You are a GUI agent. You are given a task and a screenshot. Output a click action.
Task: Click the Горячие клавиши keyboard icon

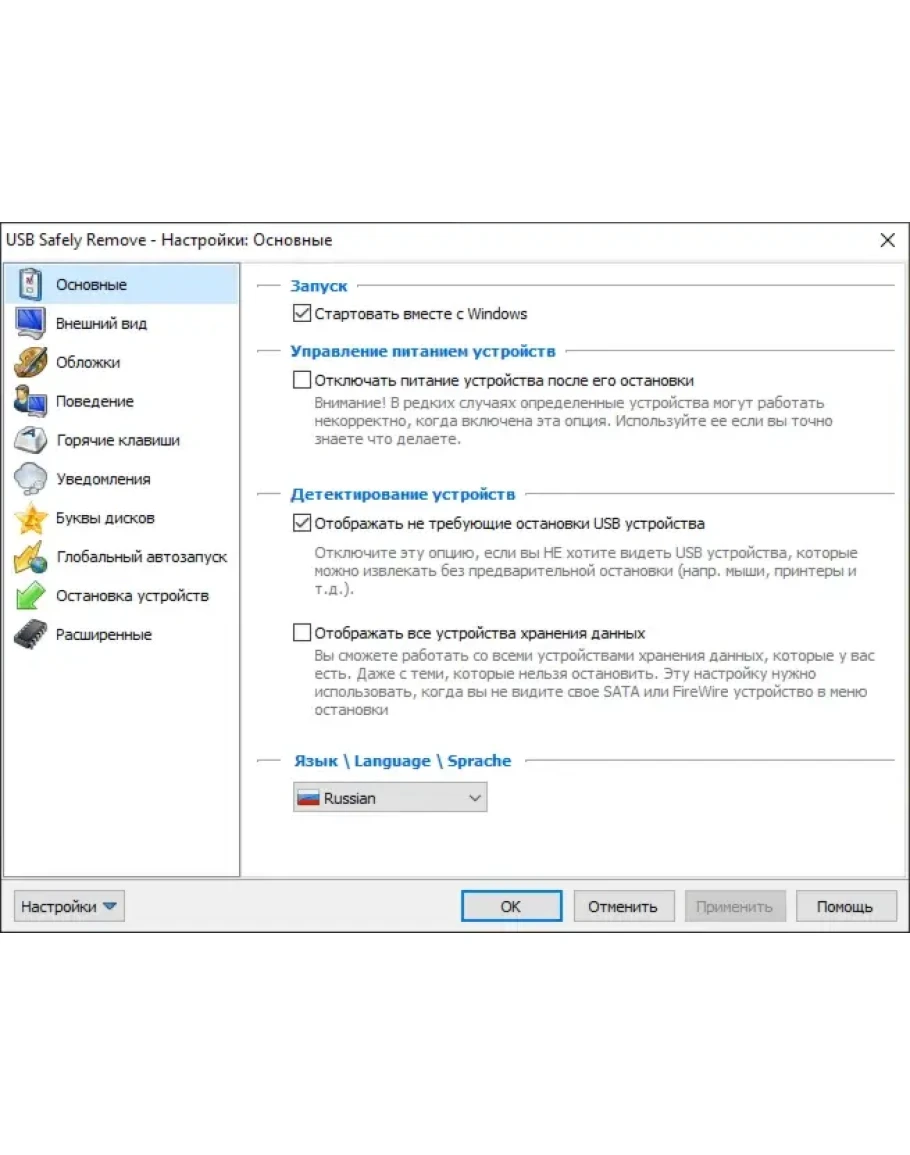click(x=31, y=441)
